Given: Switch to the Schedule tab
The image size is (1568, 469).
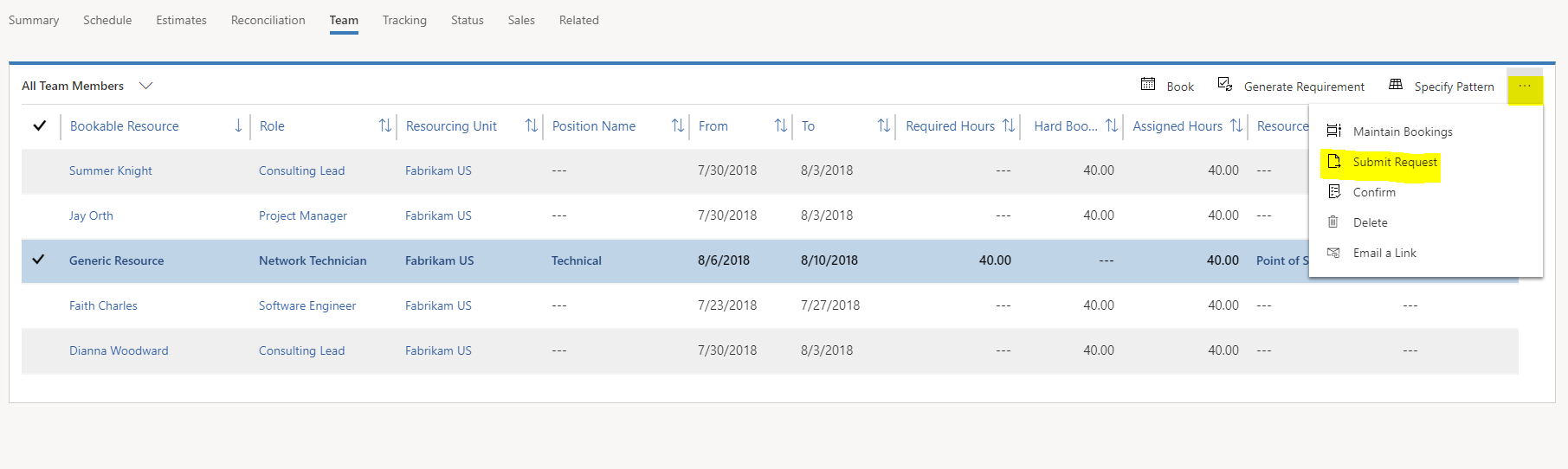Looking at the screenshot, I should click(x=107, y=20).
